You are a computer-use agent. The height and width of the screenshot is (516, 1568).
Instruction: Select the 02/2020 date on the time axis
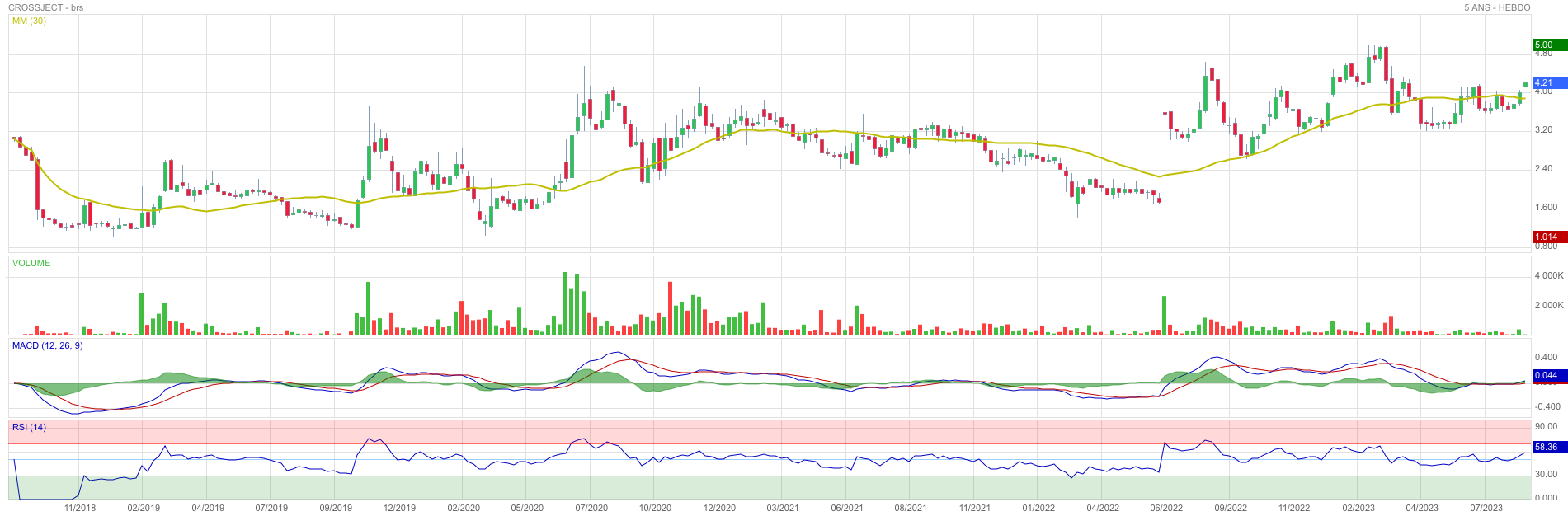pos(464,508)
